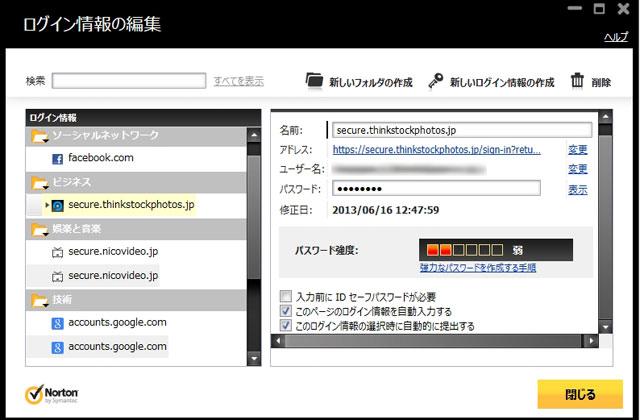This screenshot has height=420, width=640.
Task: Click the modified date 2013/06/16 12:47:59
Action: 386,210
